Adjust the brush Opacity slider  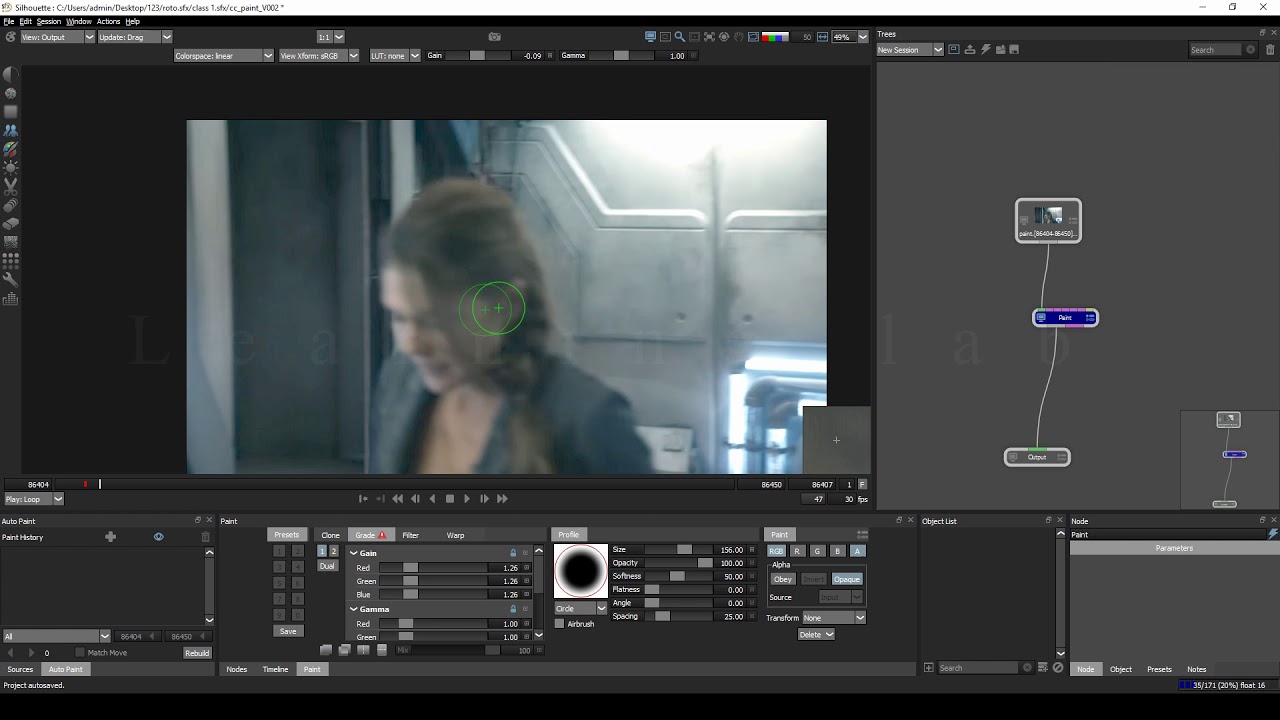[x=678, y=563]
